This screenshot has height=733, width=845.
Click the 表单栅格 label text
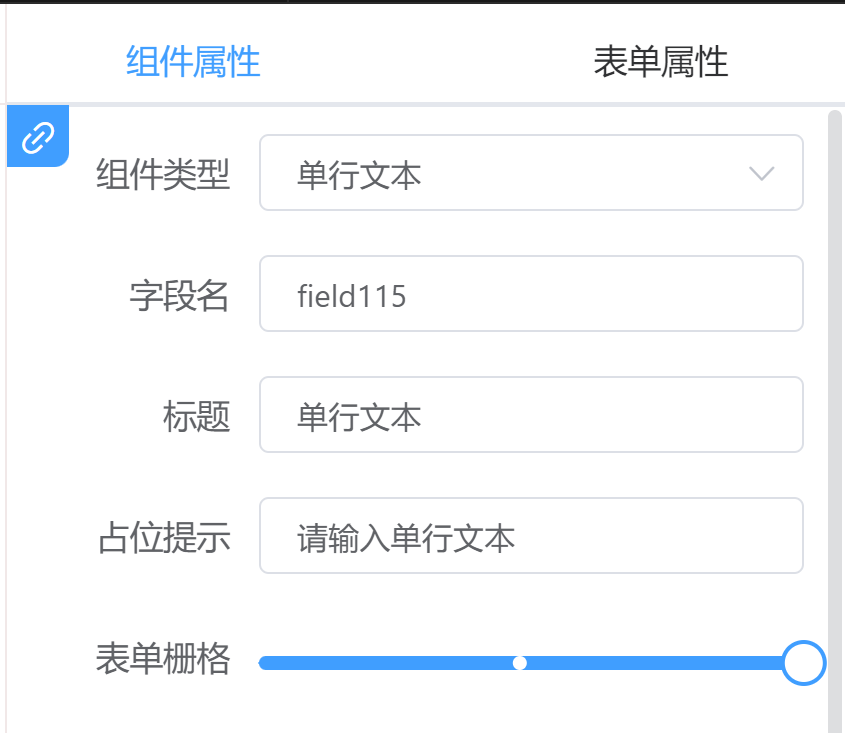pos(163,659)
